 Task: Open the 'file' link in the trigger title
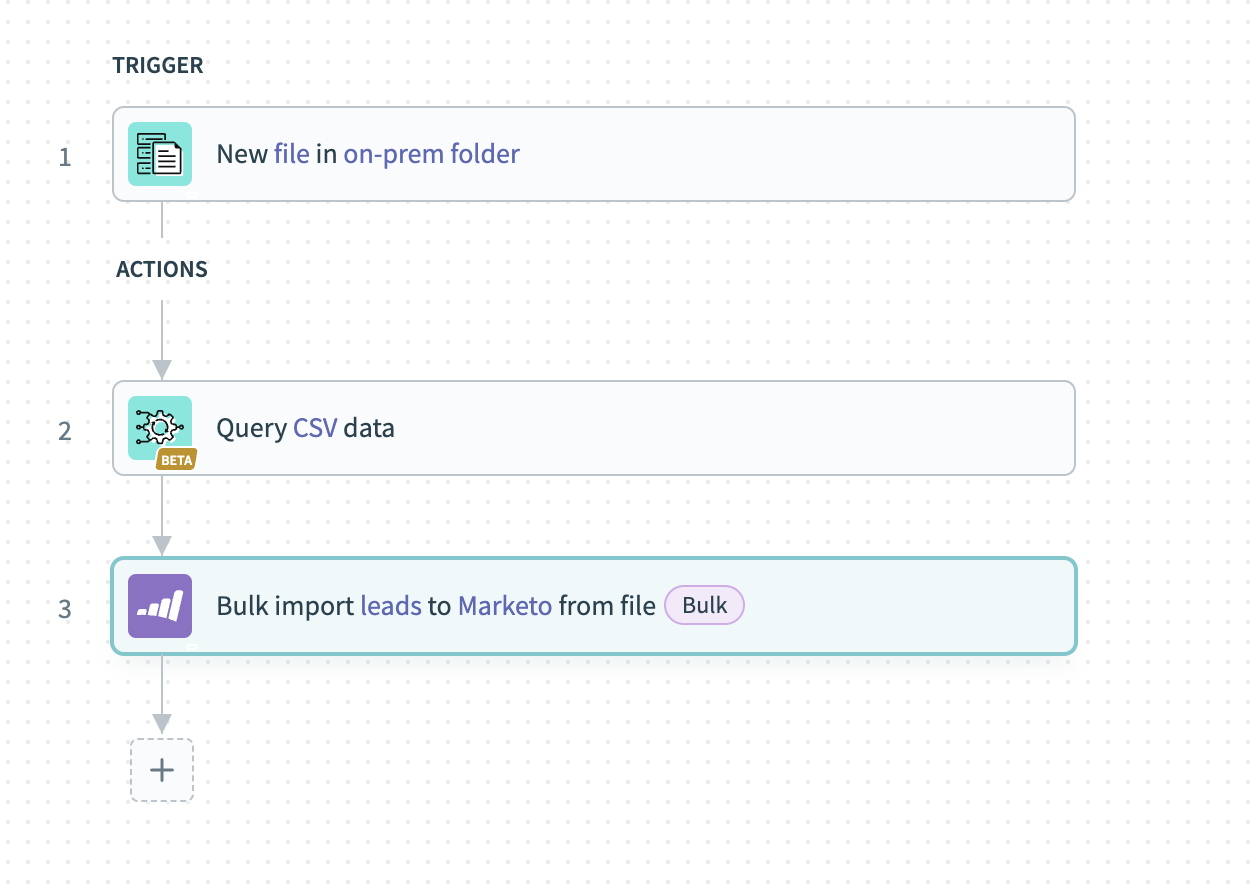pyautogui.click(x=291, y=153)
